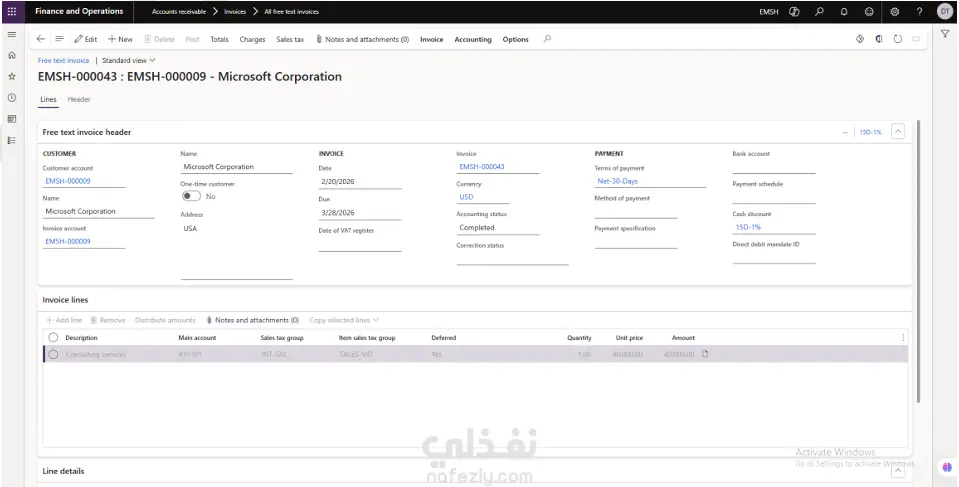This screenshot has height=487, width=959.
Task: Click the Due date field 3/28/2026
Action: 360,213
